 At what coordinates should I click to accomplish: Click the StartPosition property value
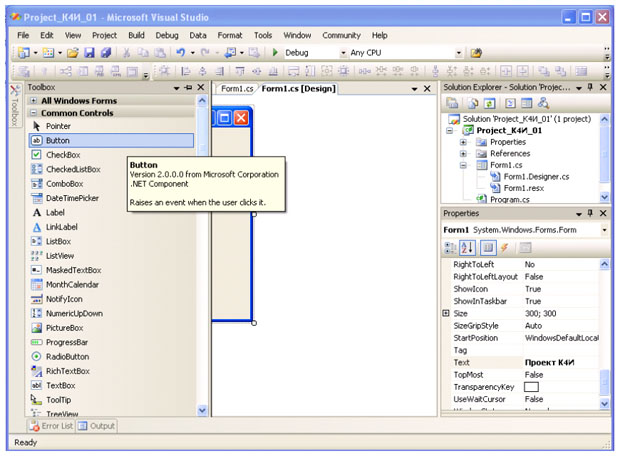click(561, 338)
